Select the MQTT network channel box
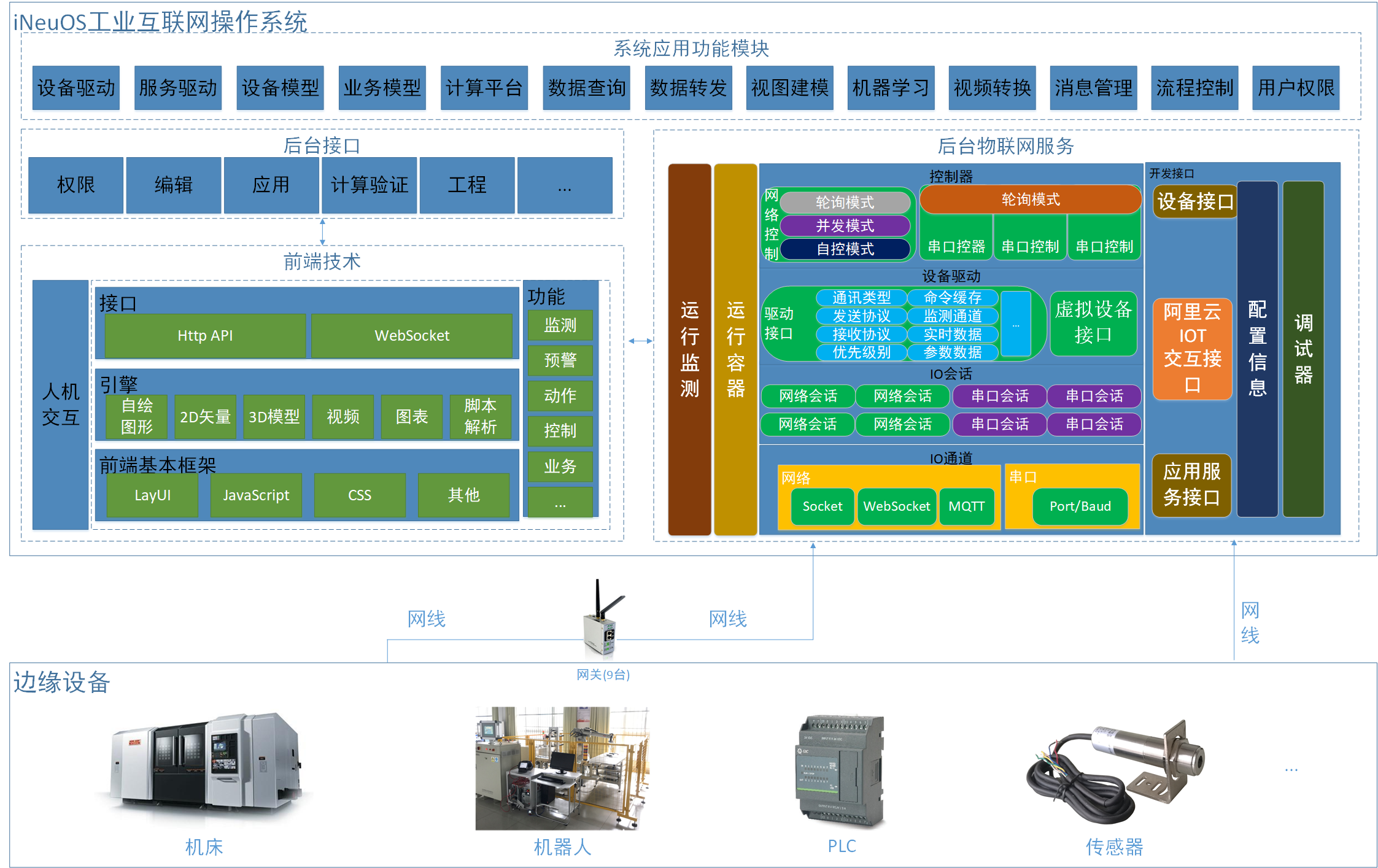The width and height of the screenshot is (1378, 868). tap(966, 506)
